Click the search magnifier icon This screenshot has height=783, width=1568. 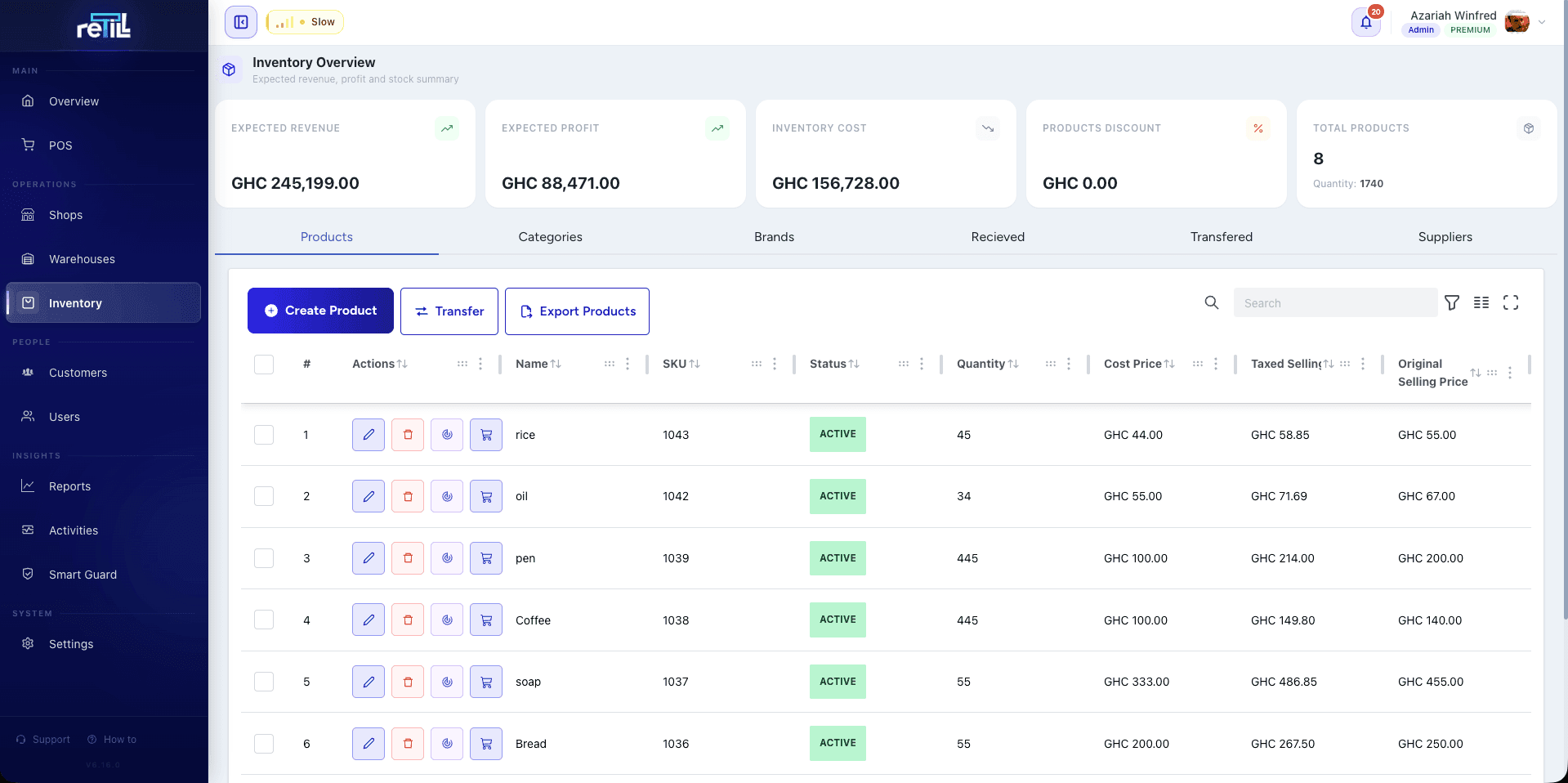(x=1212, y=302)
